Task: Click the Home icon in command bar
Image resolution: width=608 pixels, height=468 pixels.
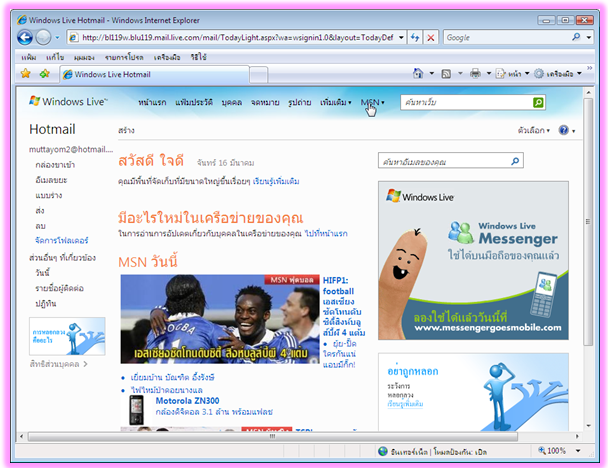Action: pyautogui.click(x=418, y=73)
